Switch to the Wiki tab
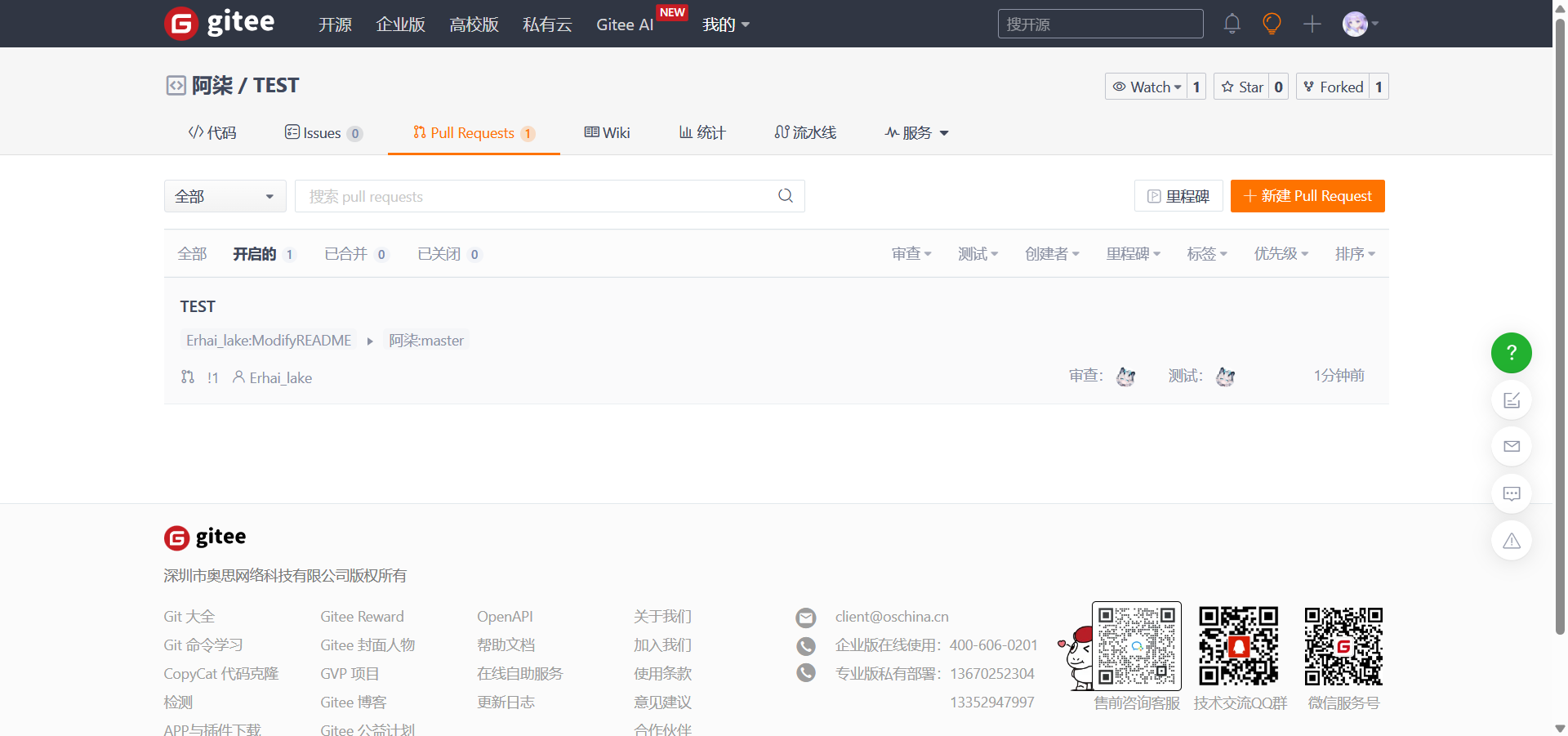The height and width of the screenshot is (736, 1568). pos(607,132)
